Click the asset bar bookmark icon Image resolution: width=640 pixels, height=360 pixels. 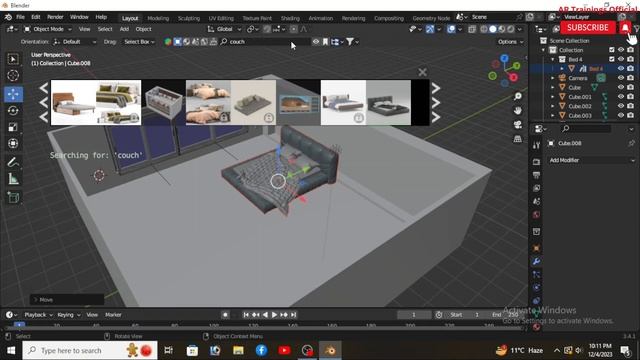pyautogui.click(x=325, y=42)
